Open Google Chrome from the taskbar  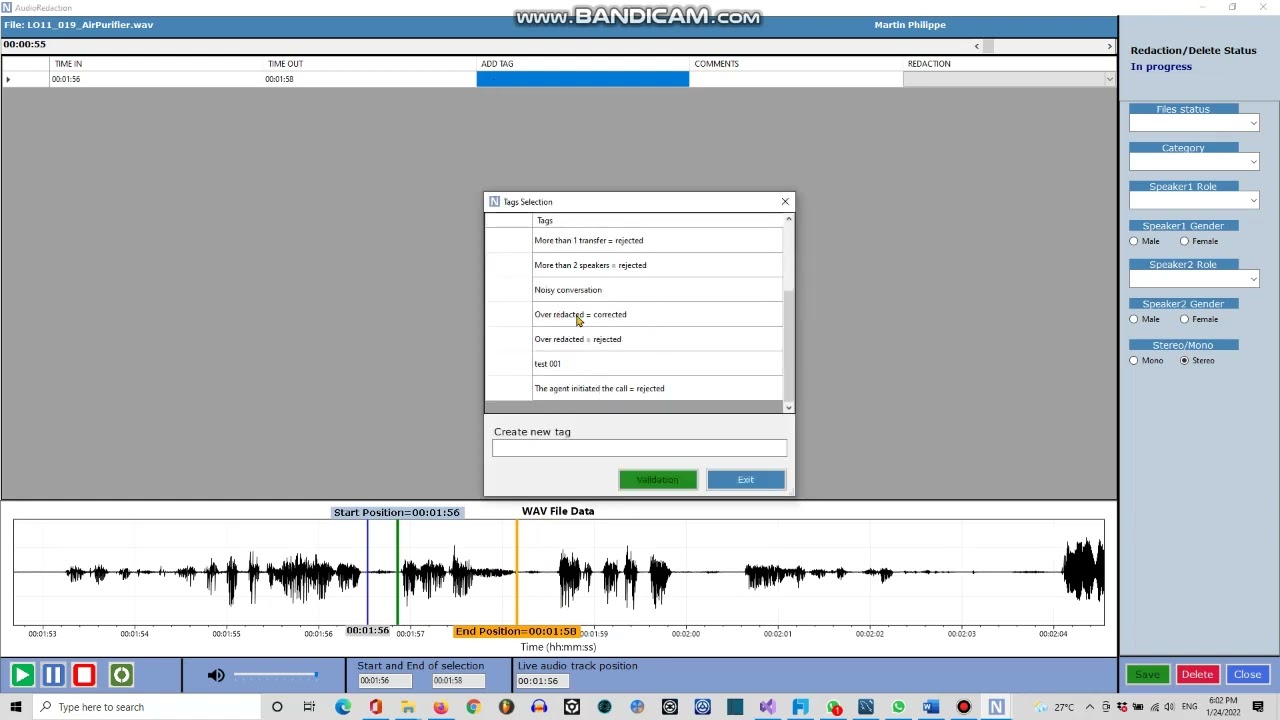[473, 707]
